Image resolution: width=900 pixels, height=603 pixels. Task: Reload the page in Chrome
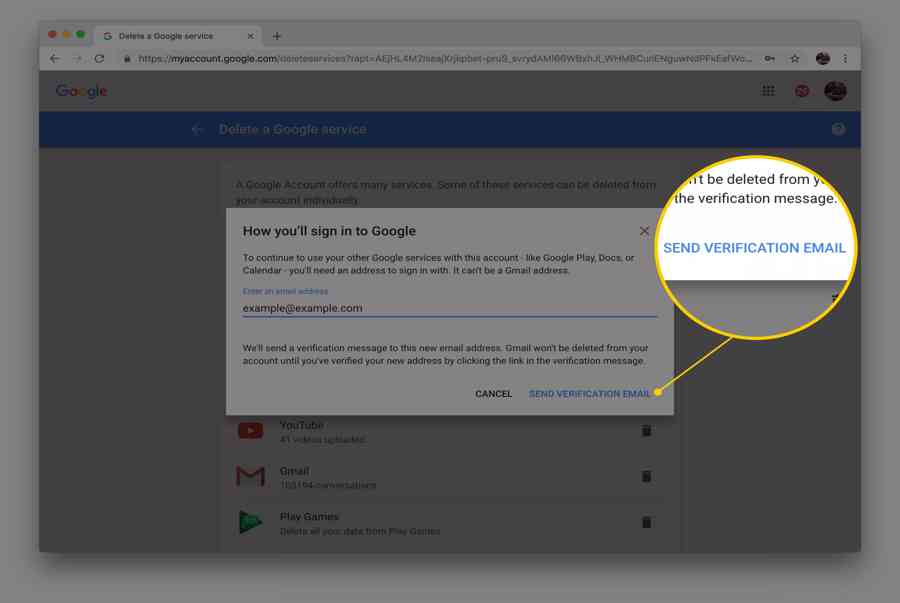point(99,59)
